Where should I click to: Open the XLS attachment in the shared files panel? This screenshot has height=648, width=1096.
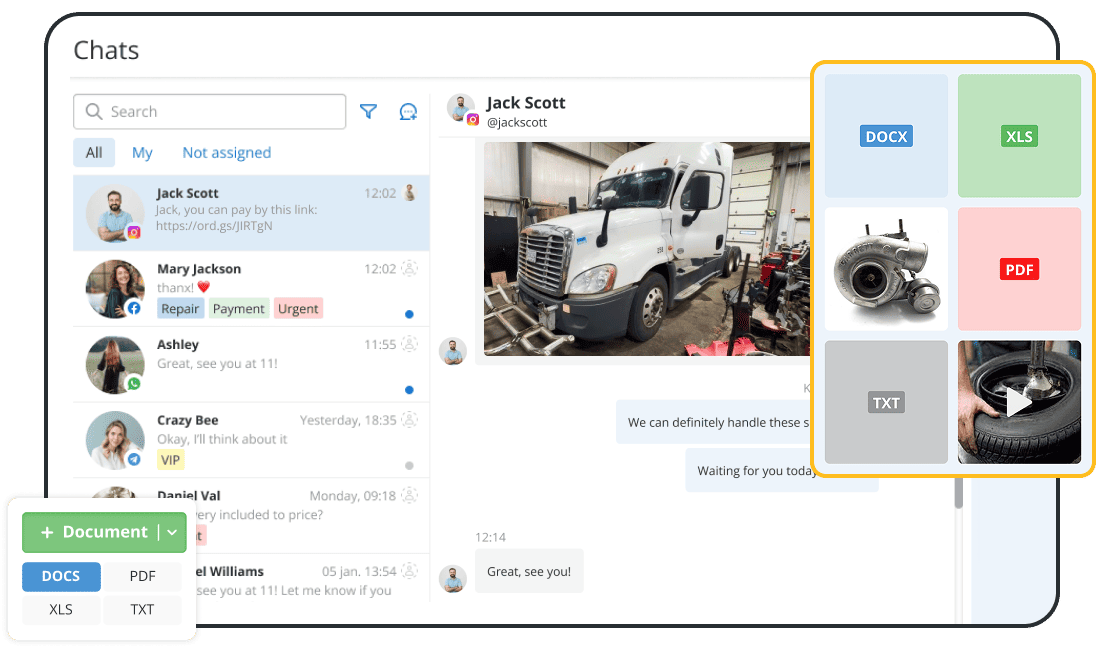coord(1019,135)
